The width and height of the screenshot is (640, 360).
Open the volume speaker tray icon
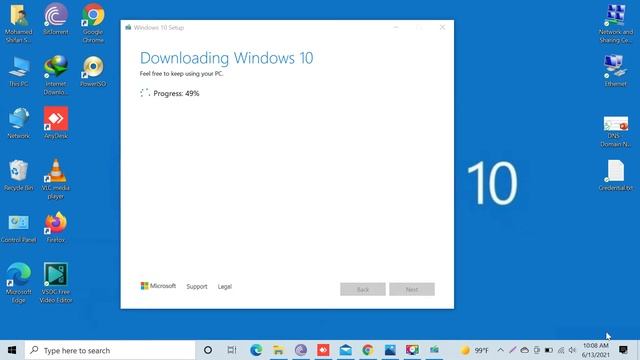coord(573,350)
